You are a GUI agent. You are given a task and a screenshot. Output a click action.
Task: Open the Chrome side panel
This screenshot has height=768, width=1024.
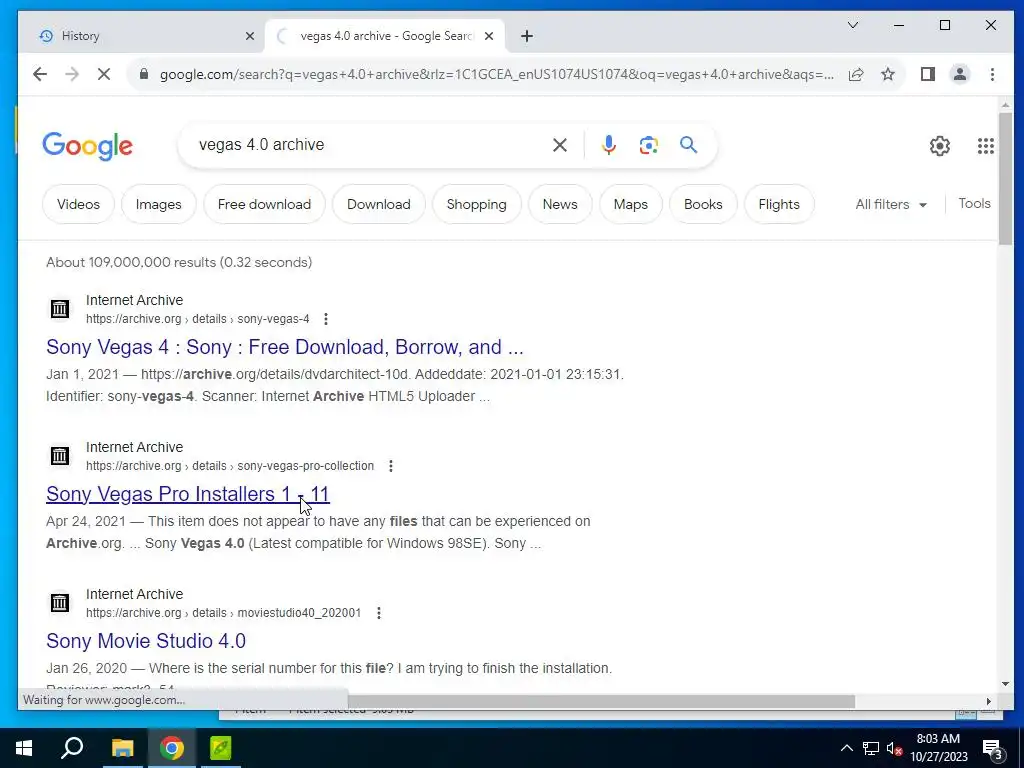coord(927,74)
